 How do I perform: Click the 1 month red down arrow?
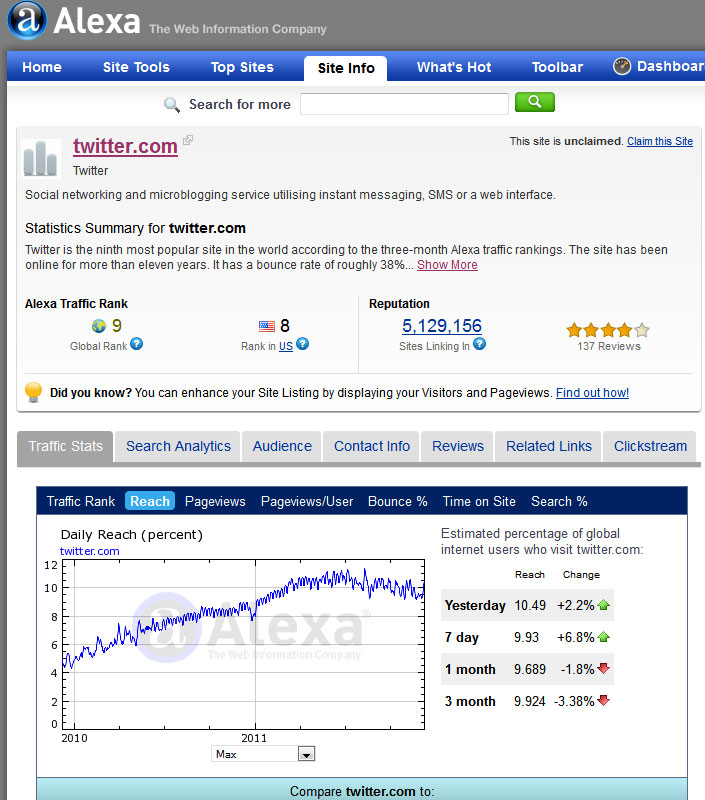coord(603,668)
